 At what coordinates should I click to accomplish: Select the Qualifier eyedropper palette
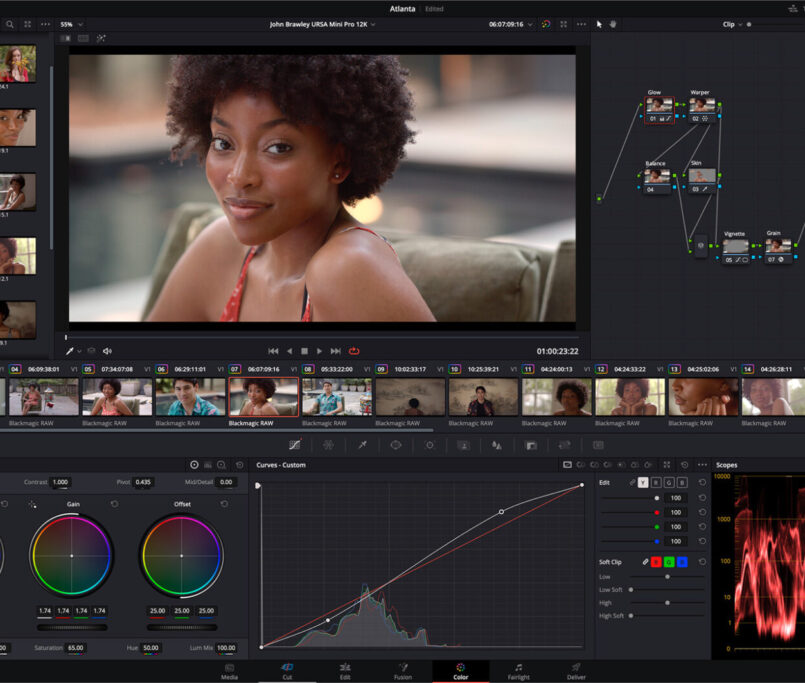(362, 445)
